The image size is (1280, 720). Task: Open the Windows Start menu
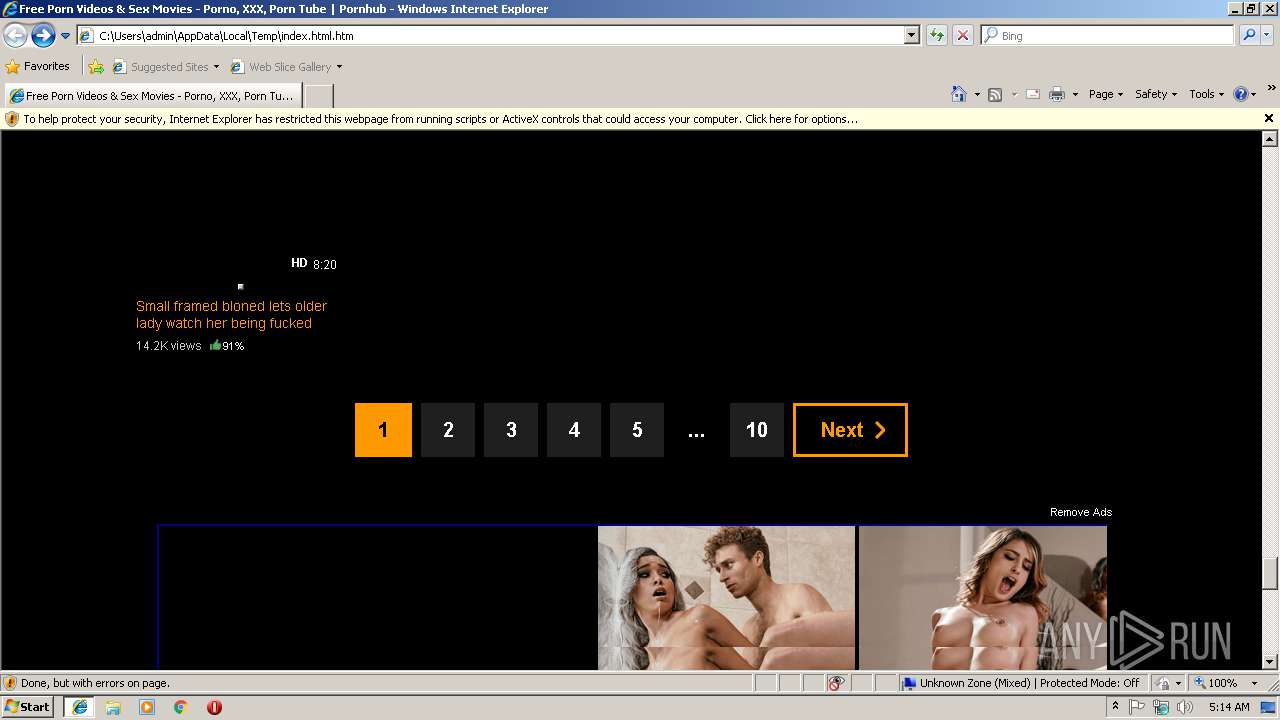28,707
